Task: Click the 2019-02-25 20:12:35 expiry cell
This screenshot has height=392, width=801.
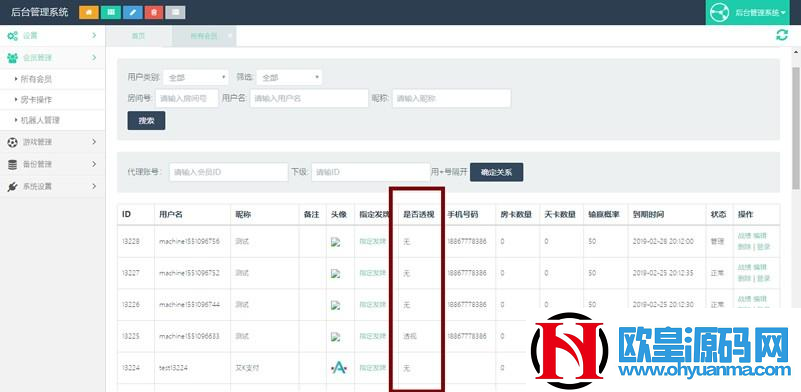Action: 663,273
